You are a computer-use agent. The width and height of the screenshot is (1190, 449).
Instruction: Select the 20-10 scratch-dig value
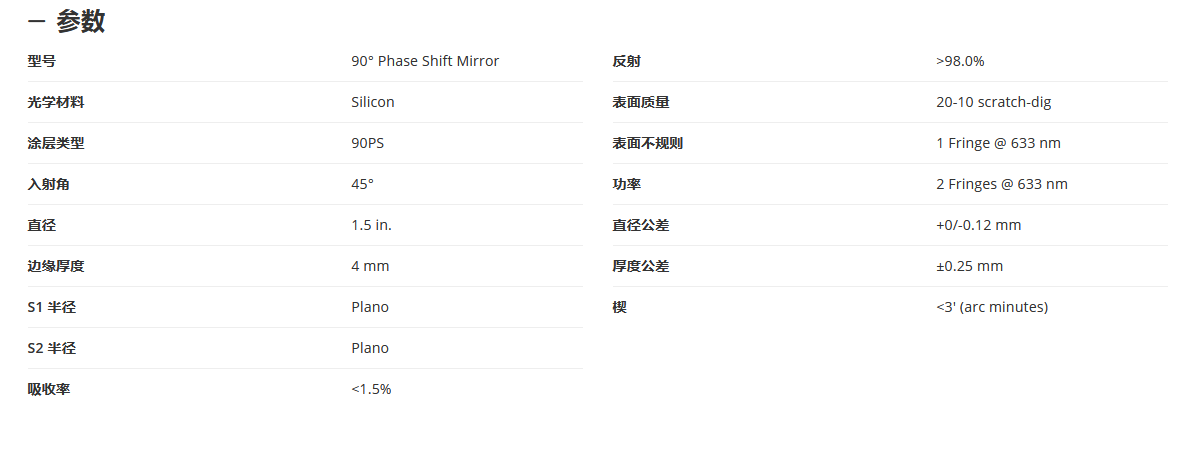coord(994,102)
